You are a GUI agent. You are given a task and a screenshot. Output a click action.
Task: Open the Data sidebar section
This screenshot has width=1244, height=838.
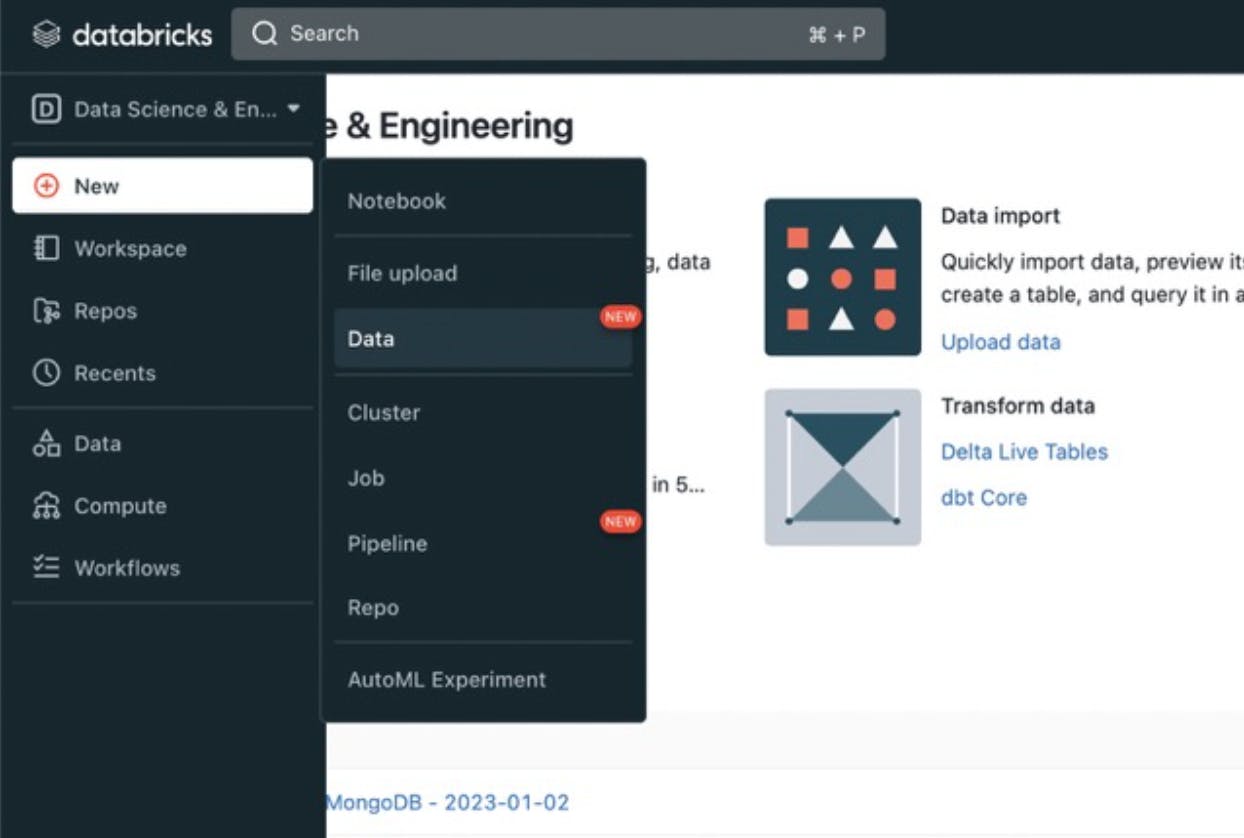(48, 443)
